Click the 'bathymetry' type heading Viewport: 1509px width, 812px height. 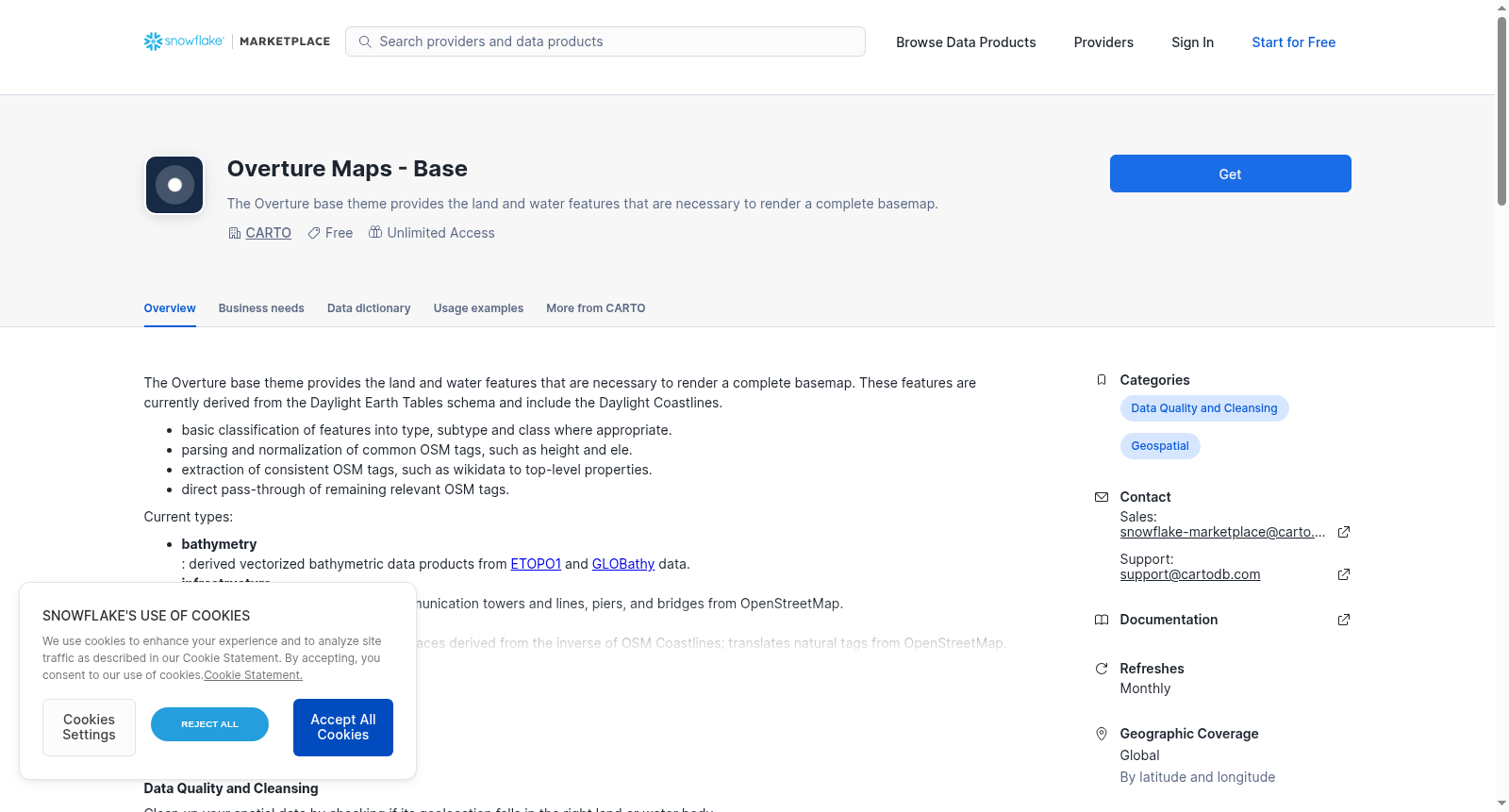[x=219, y=544]
